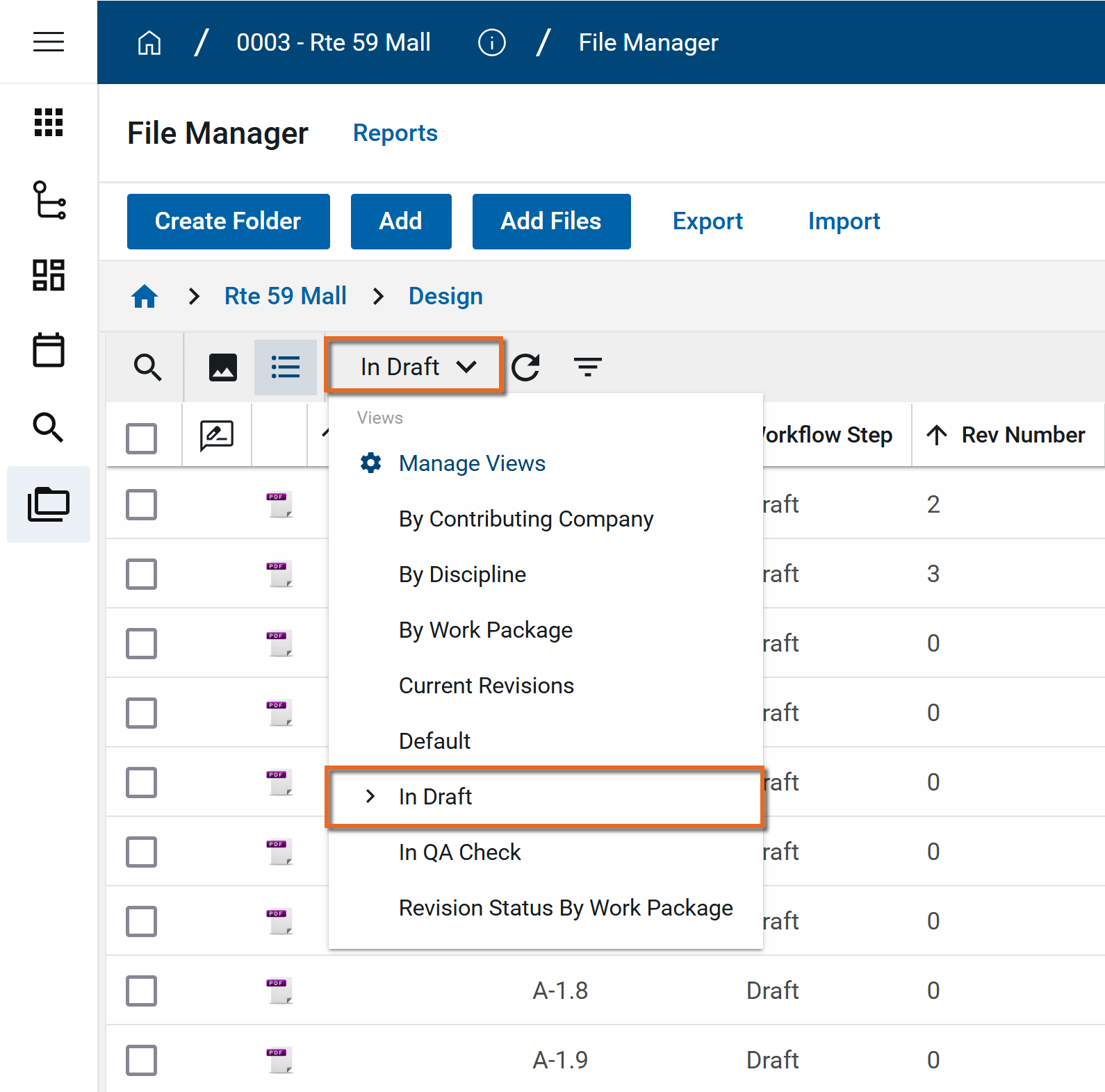Switch to thumbnail image view

tap(223, 367)
